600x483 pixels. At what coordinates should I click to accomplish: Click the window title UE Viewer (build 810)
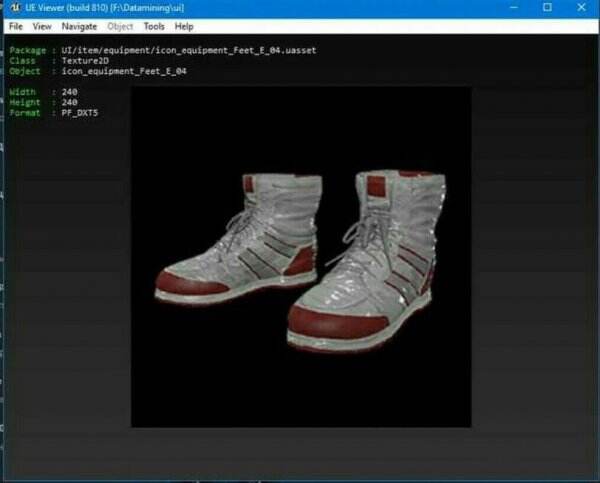pyautogui.click(x=66, y=8)
